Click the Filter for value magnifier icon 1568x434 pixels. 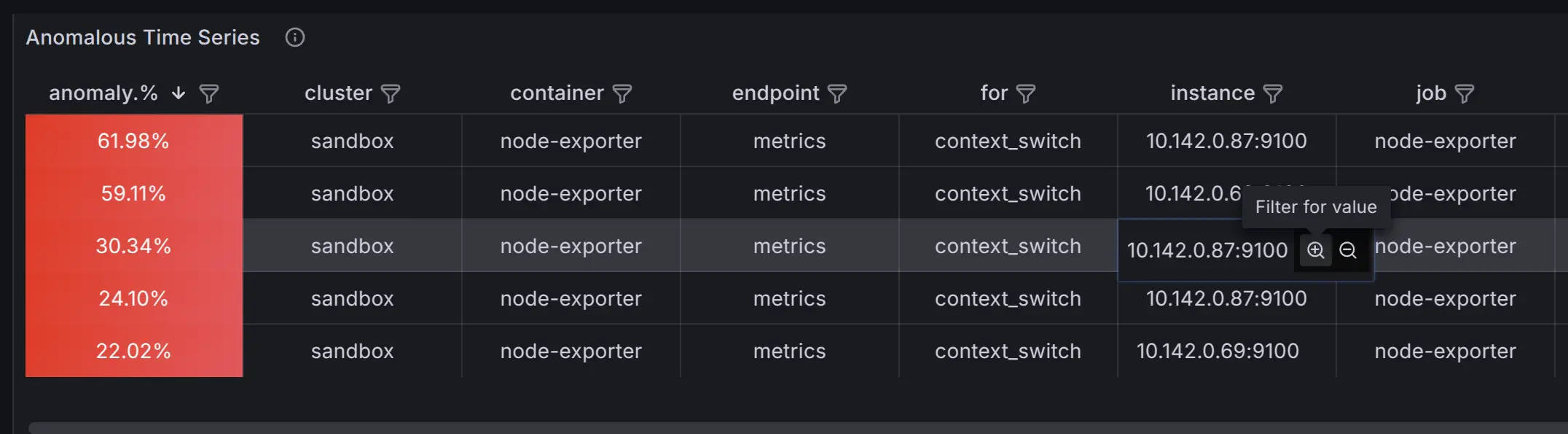click(1315, 250)
